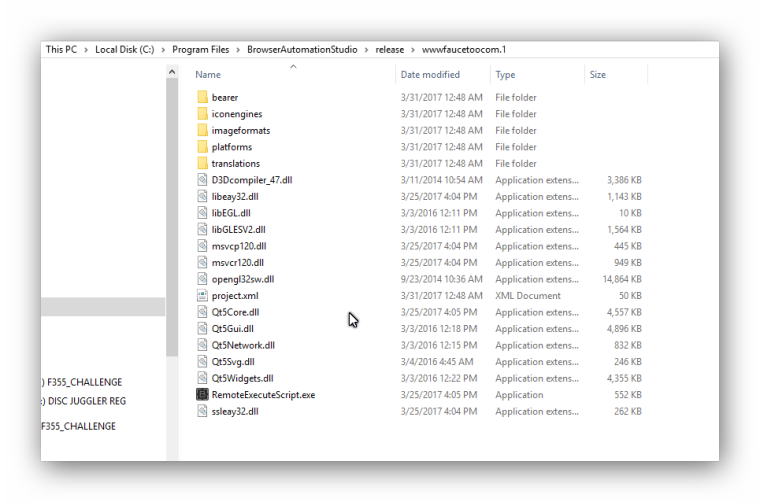Screen dimensions: 760x502
Task: Expand breadcrumb chevron after This PC
Action: point(86,50)
